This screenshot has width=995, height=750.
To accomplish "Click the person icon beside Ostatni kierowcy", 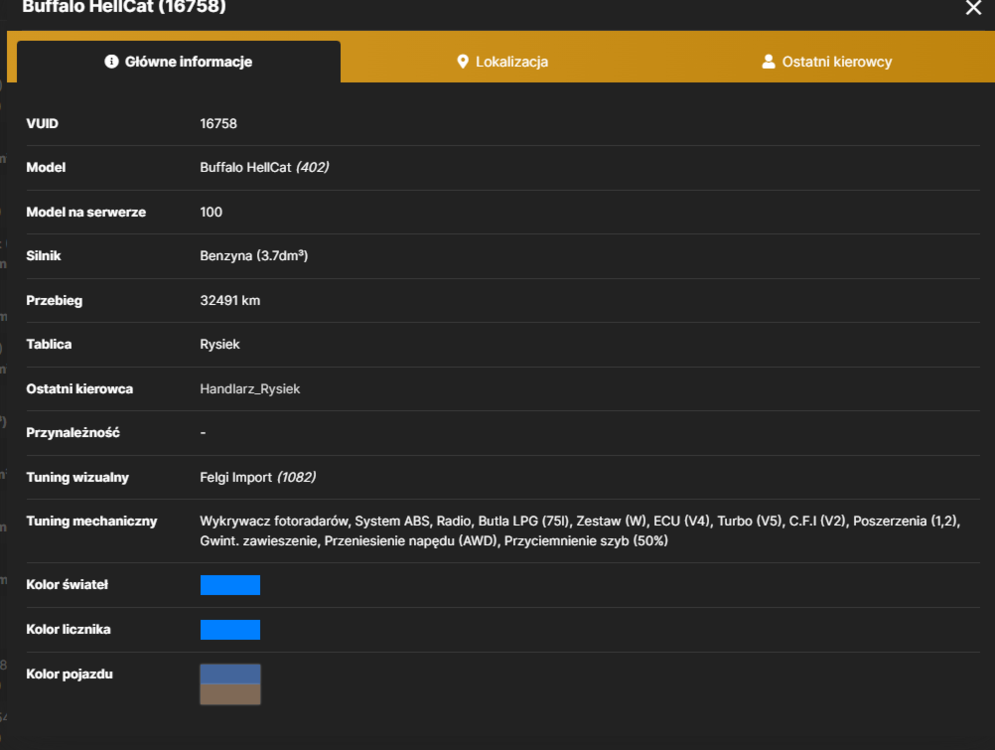I will [768, 62].
